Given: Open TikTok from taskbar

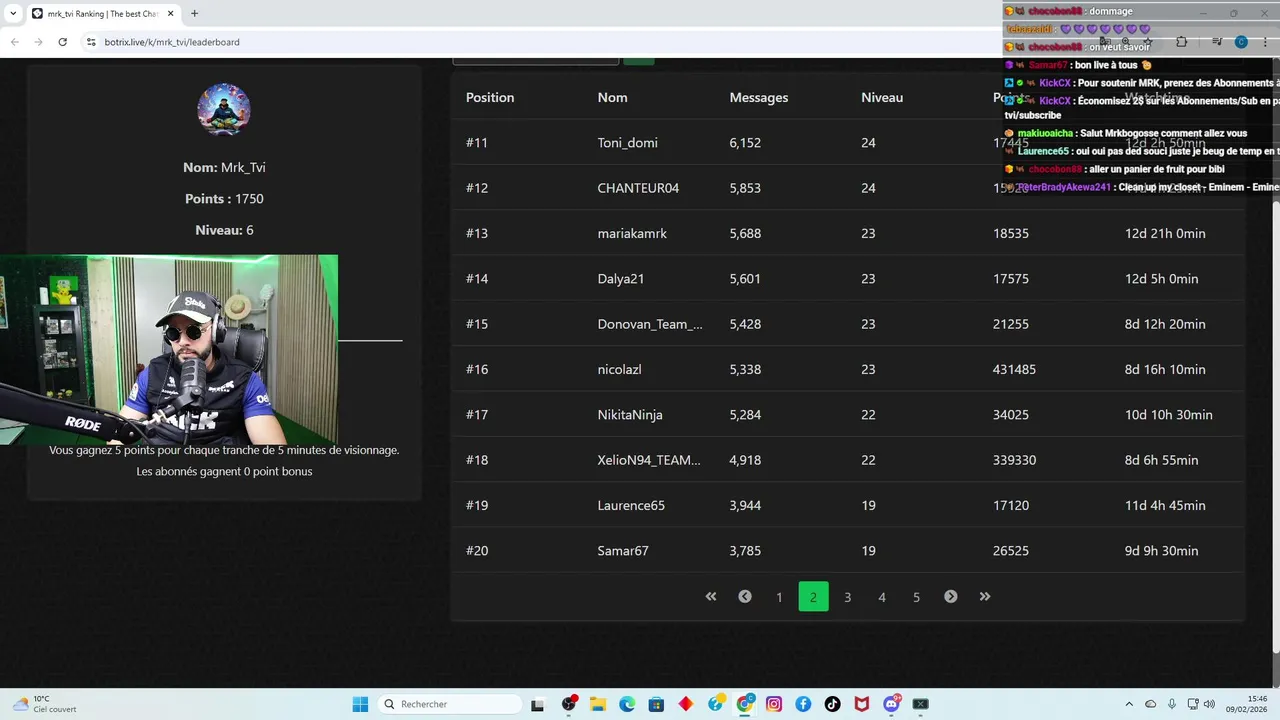Looking at the screenshot, I should click(832, 704).
